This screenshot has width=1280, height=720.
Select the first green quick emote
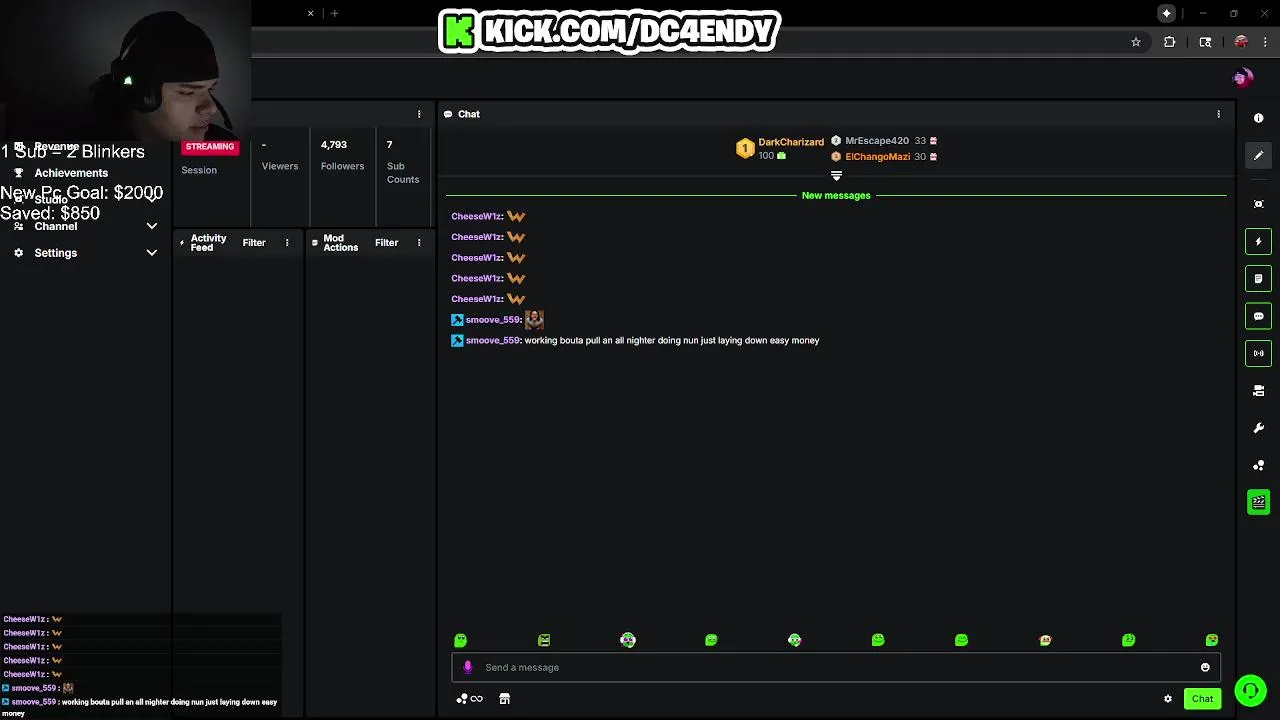point(460,640)
